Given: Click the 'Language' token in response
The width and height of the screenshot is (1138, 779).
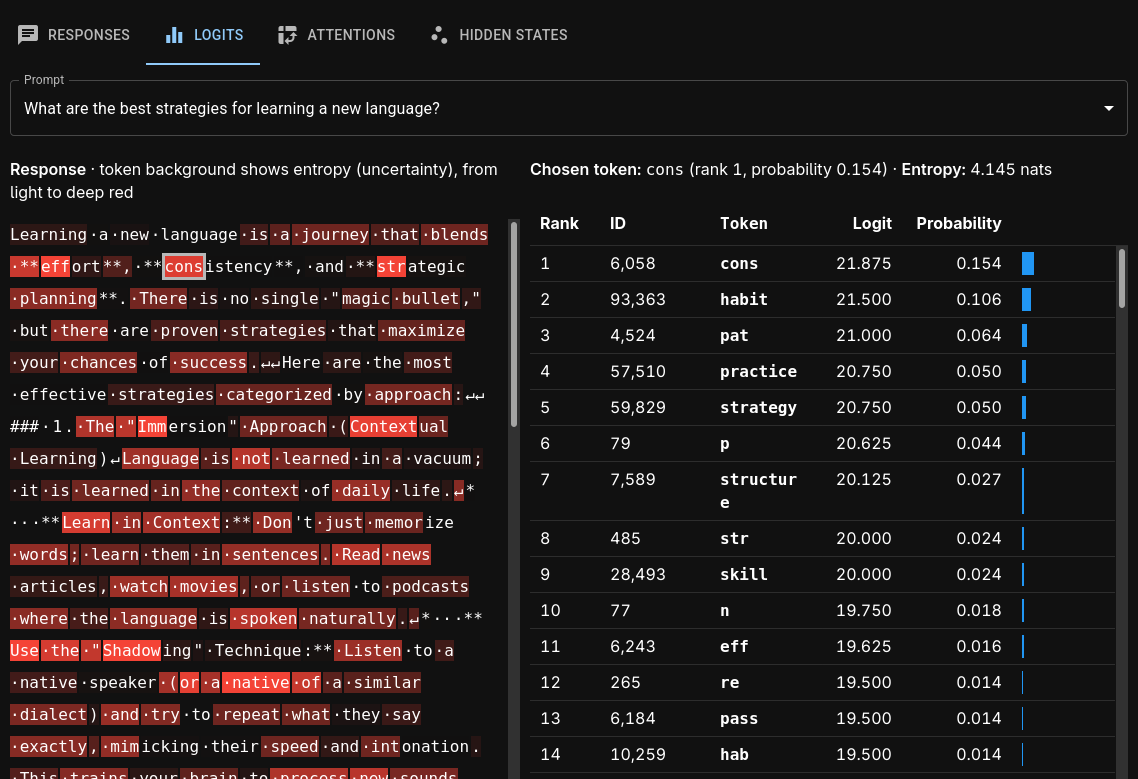Looking at the screenshot, I should (160, 458).
